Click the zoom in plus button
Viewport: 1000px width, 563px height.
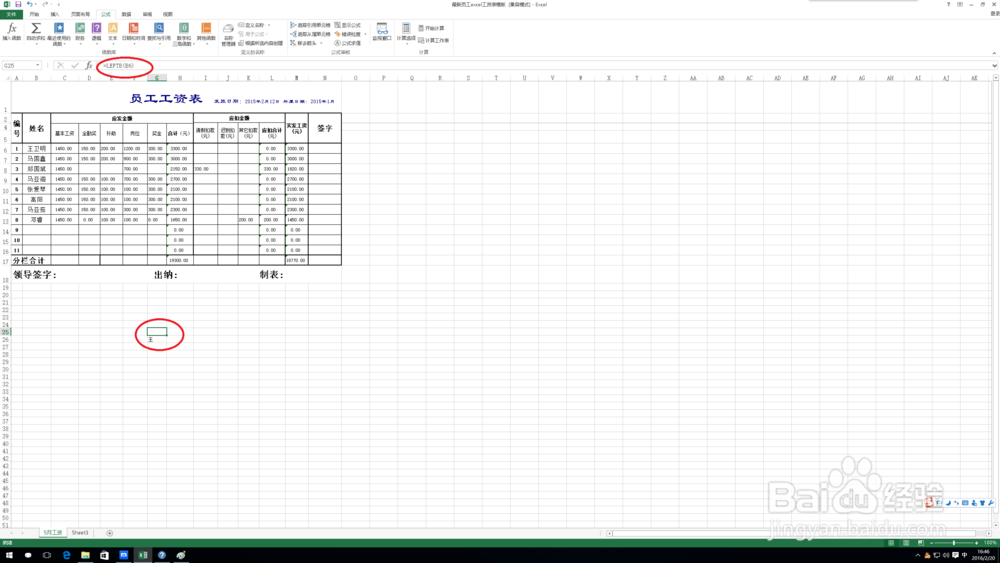[x=976, y=543]
